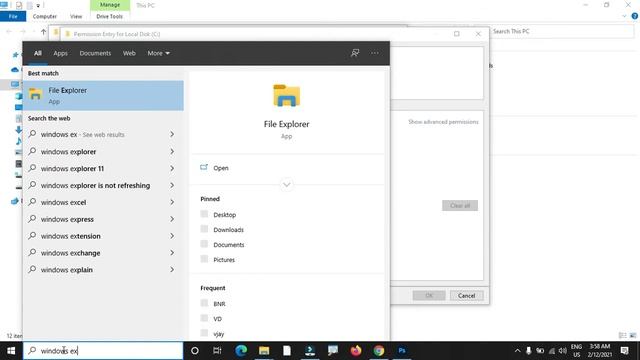Image resolution: width=640 pixels, height=360 pixels.
Task: Click OK in Permission Entry dialog
Action: tap(429, 296)
